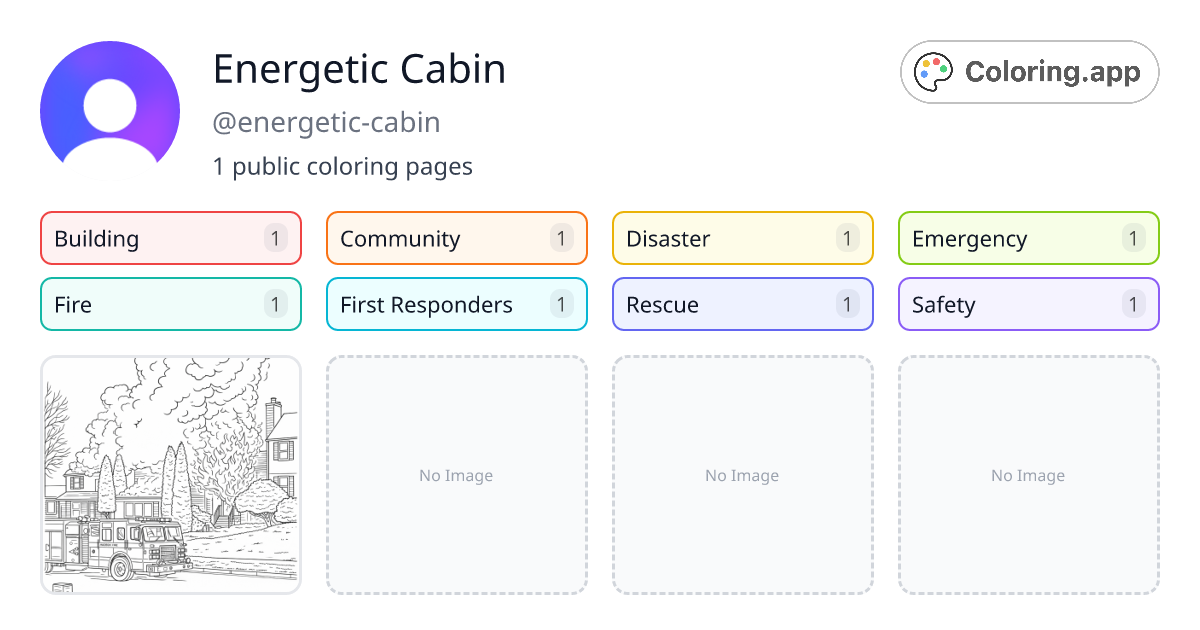The width and height of the screenshot is (1200, 630).
Task: Filter by the Rescue tag
Action: 743,304
